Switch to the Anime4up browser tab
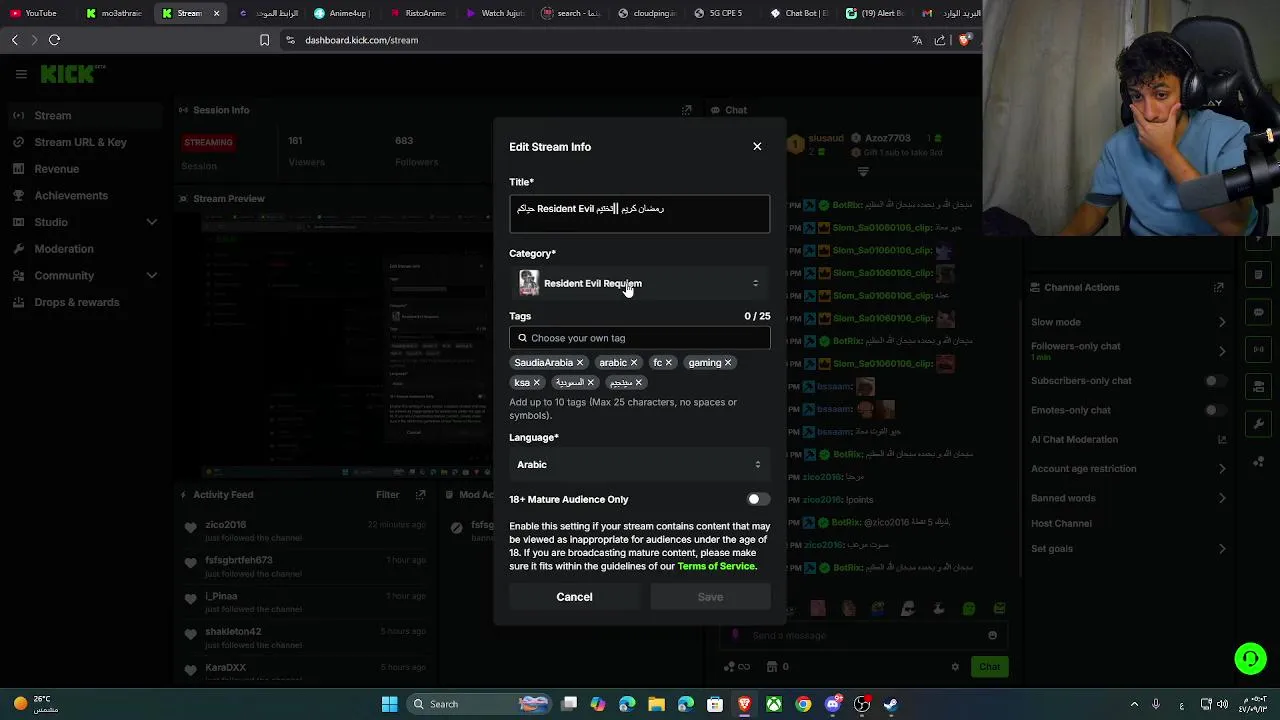Screen dimensions: 1280x720 [x=344, y=13]
